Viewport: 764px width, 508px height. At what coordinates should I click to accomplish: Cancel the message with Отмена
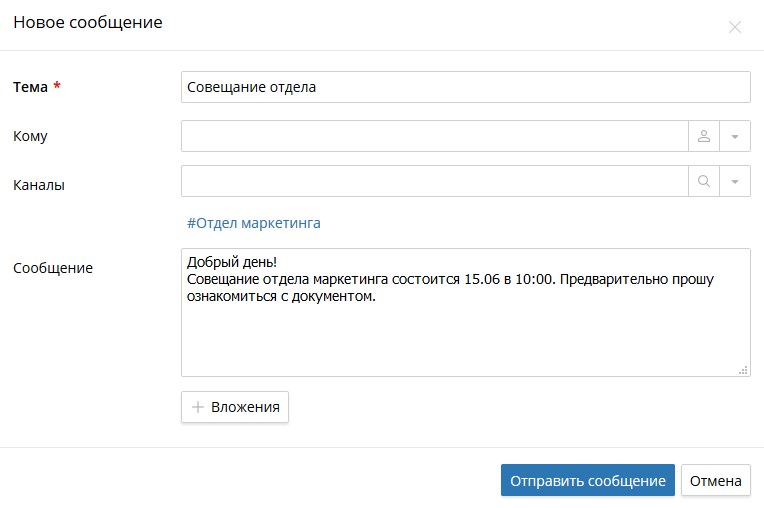click(716, 480)
